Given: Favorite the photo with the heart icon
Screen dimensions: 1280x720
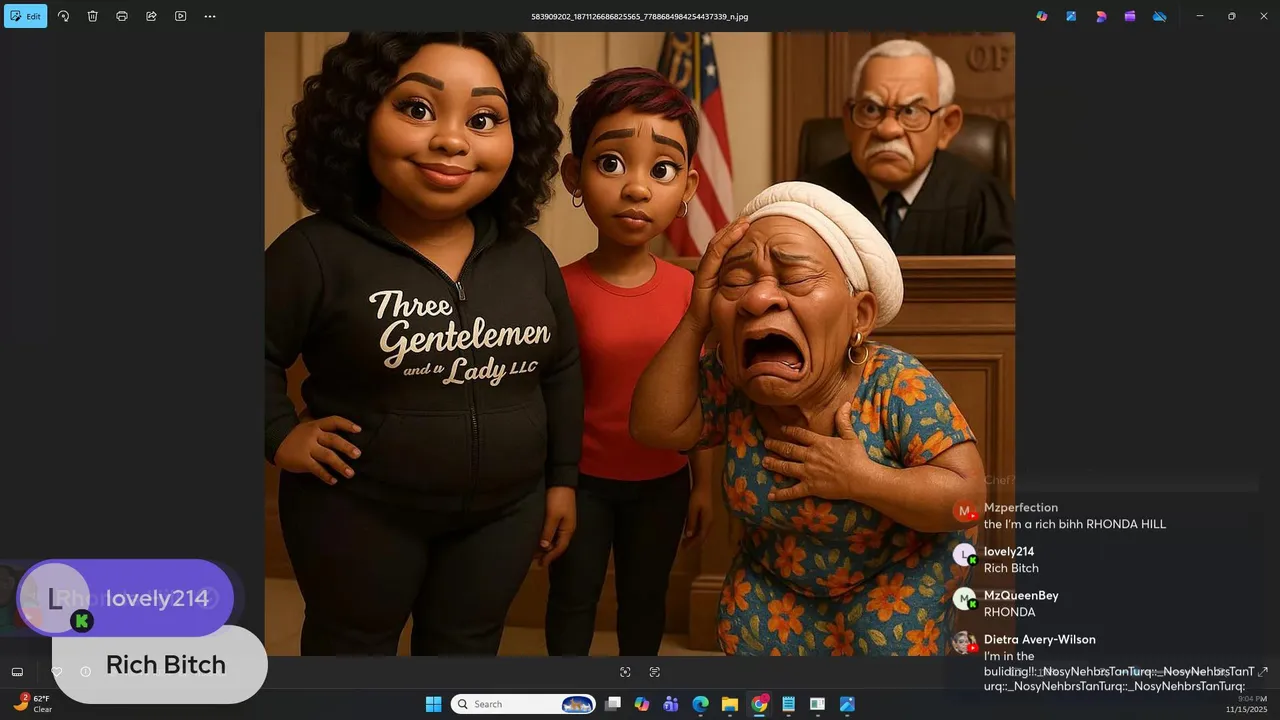Looking at the screenshot, I should (57, 672).
